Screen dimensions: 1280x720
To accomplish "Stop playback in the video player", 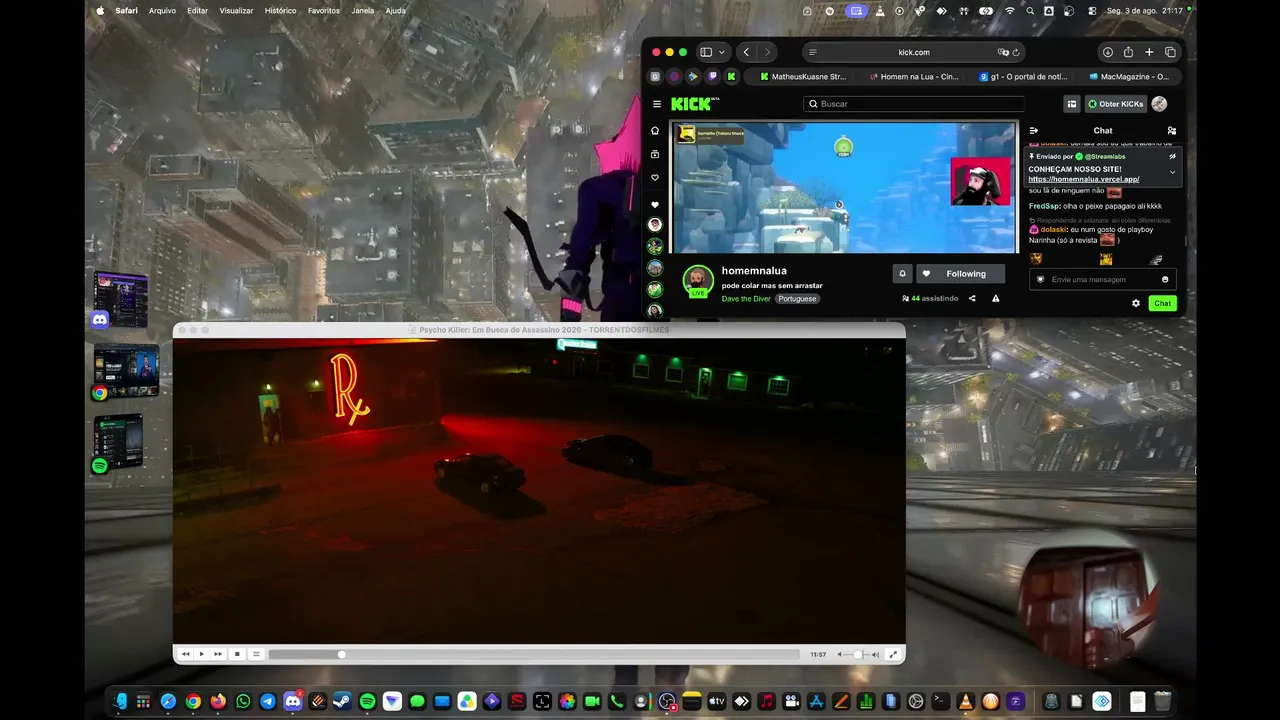I will point(237,654).
